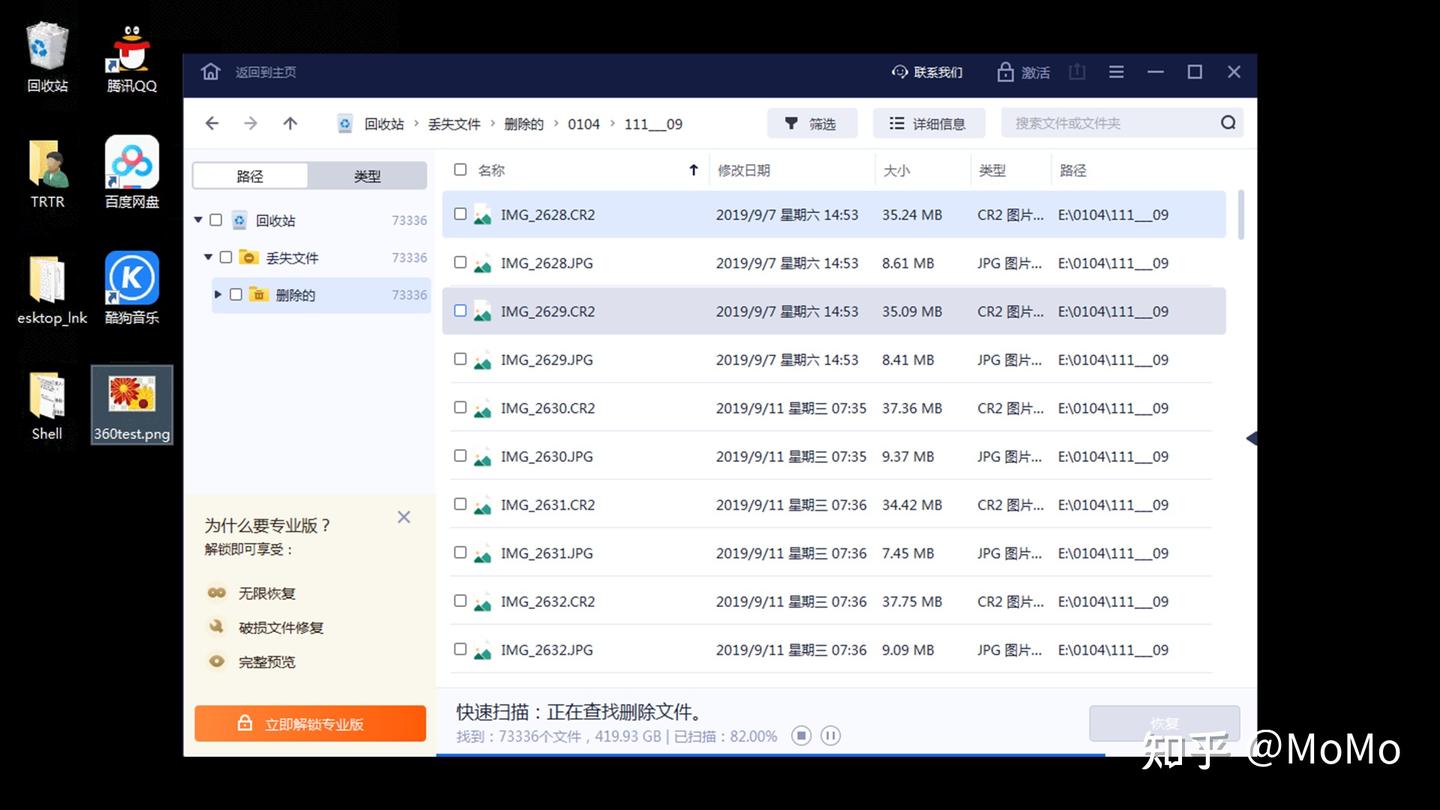Switch to the 路径 tab
Viewport: 1440px width, 810px height.
pos(250,176)
